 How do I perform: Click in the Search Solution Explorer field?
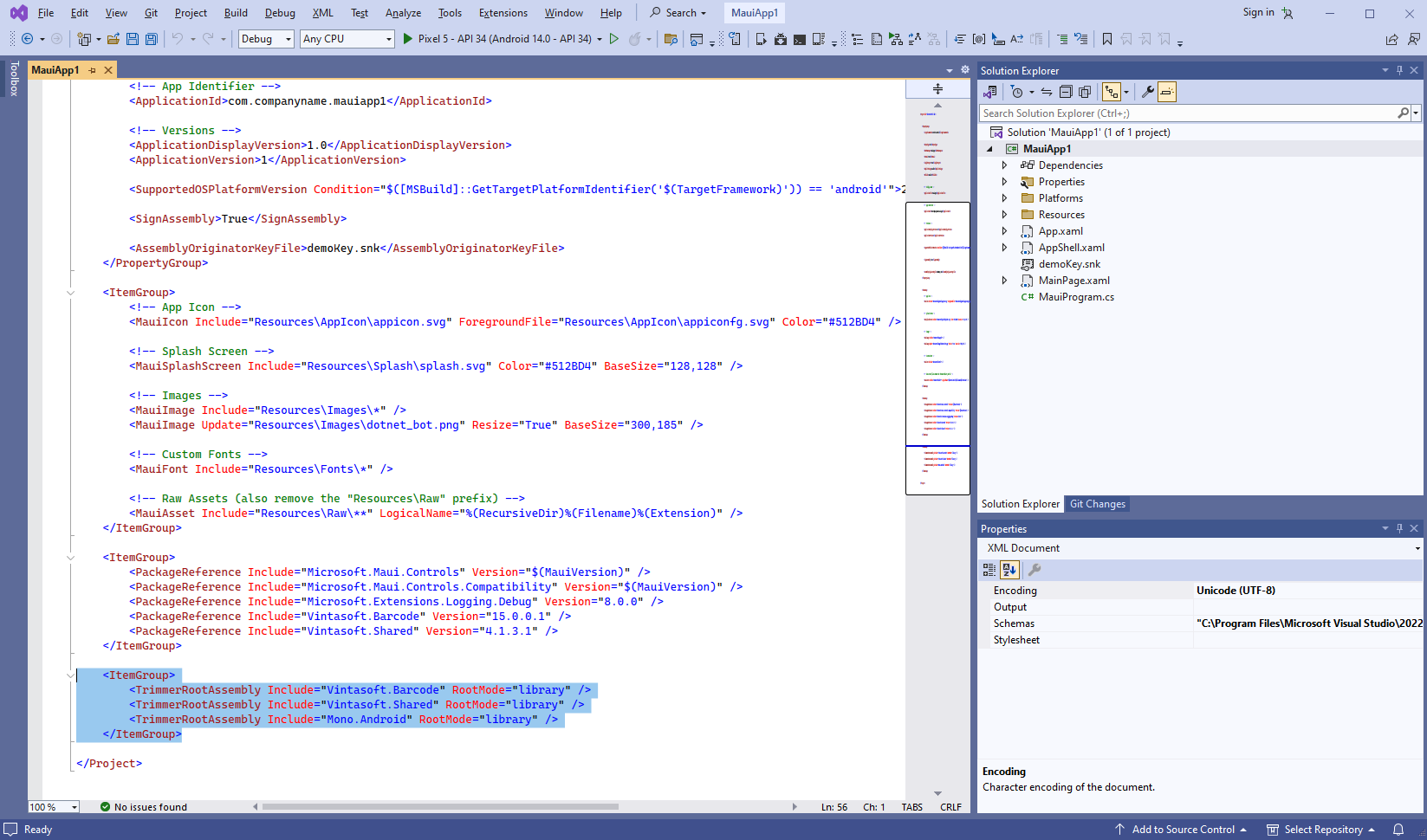pos(1187,113)
